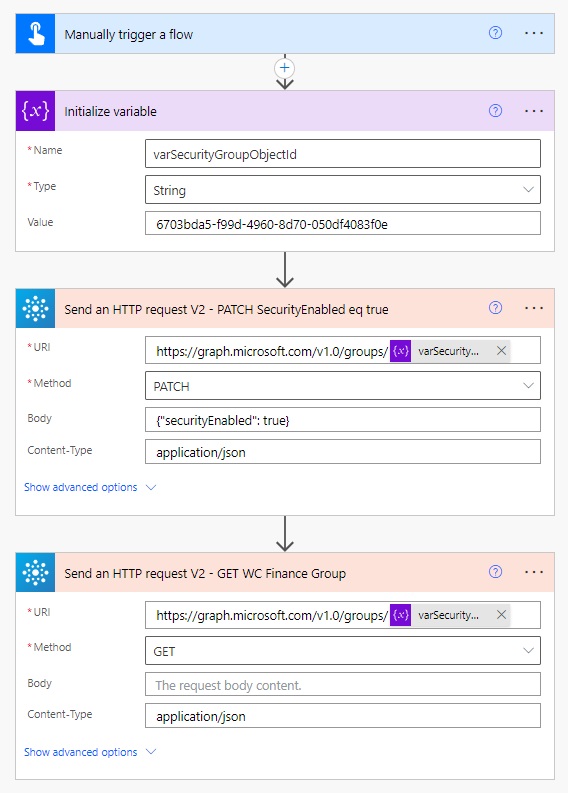This screenshot has width=568, height=793.
Task: Open help for PATCH SecurityEnabled action
Action: [495, 307]
